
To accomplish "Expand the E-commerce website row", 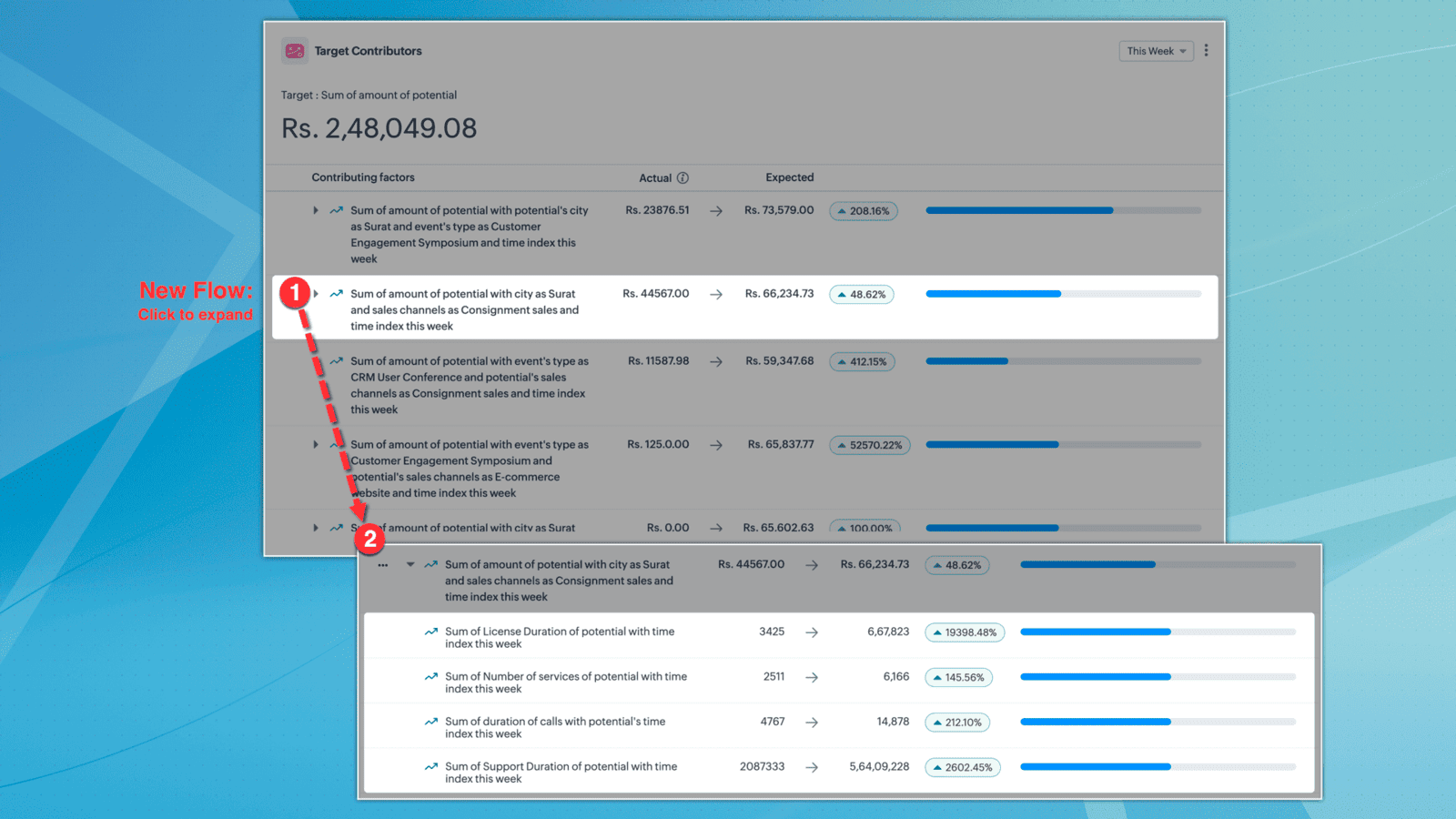I will click(316, 445).
